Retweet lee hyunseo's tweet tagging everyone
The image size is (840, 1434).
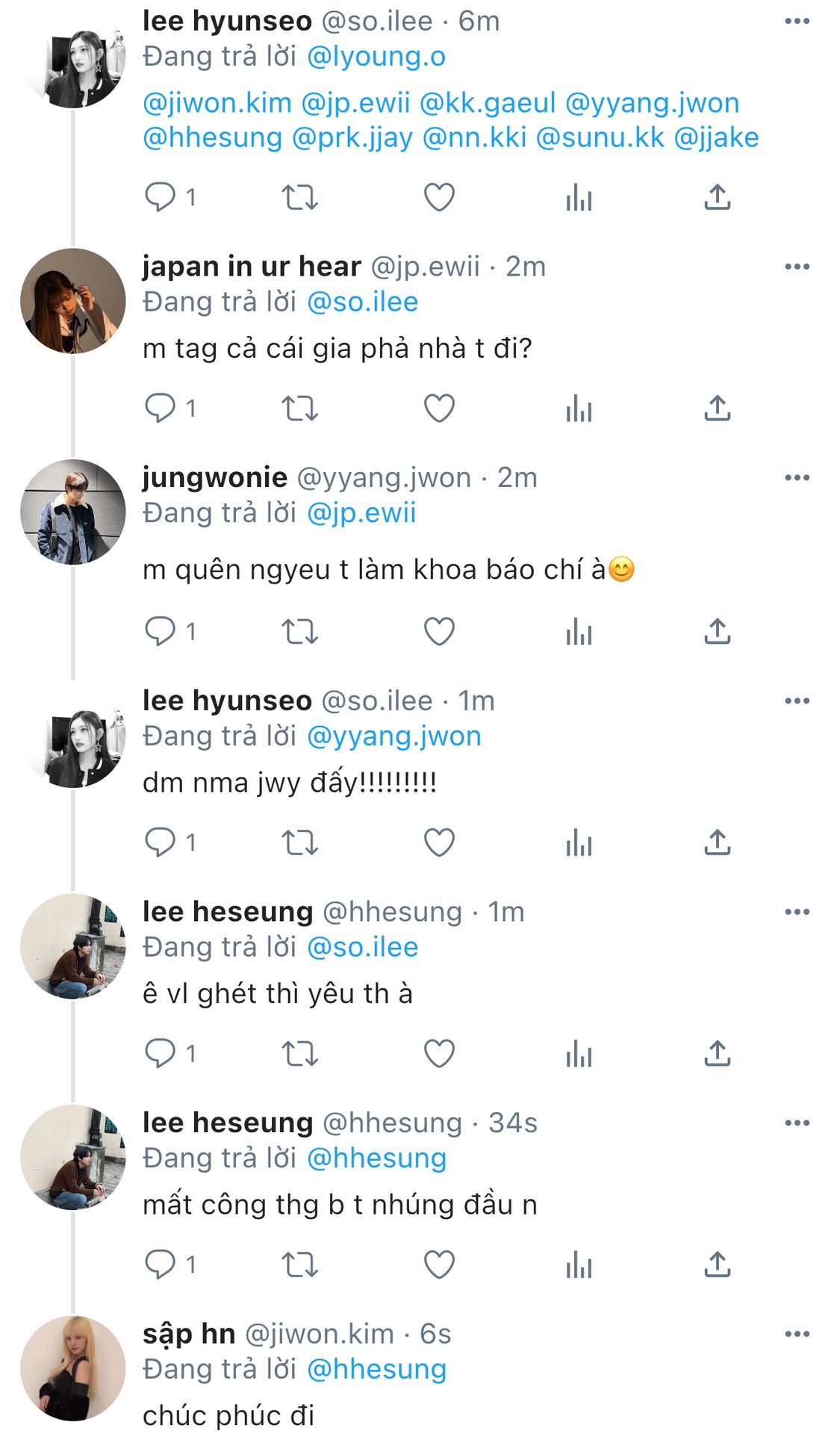pos(299,198)
